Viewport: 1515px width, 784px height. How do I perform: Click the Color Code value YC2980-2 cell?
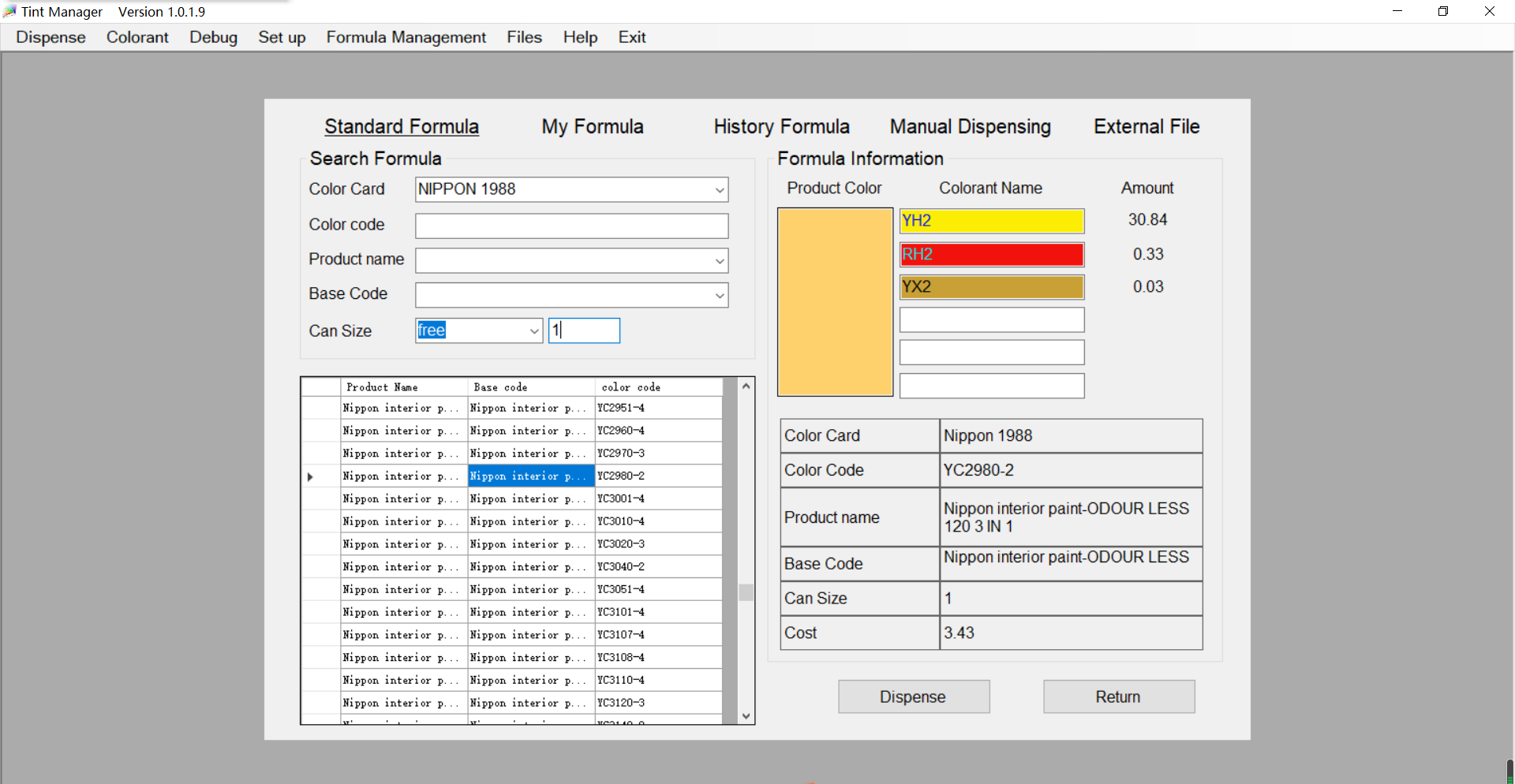pos(1071,470)
